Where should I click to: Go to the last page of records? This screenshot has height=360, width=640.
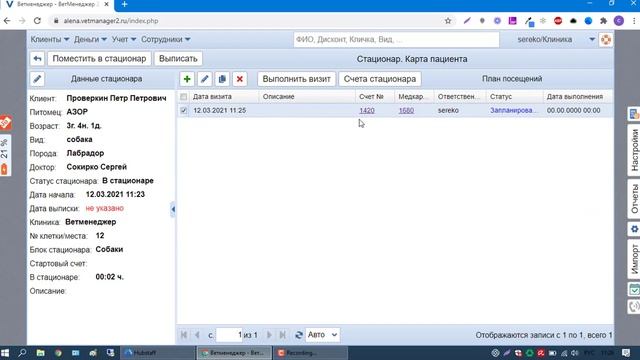point(282,335)
